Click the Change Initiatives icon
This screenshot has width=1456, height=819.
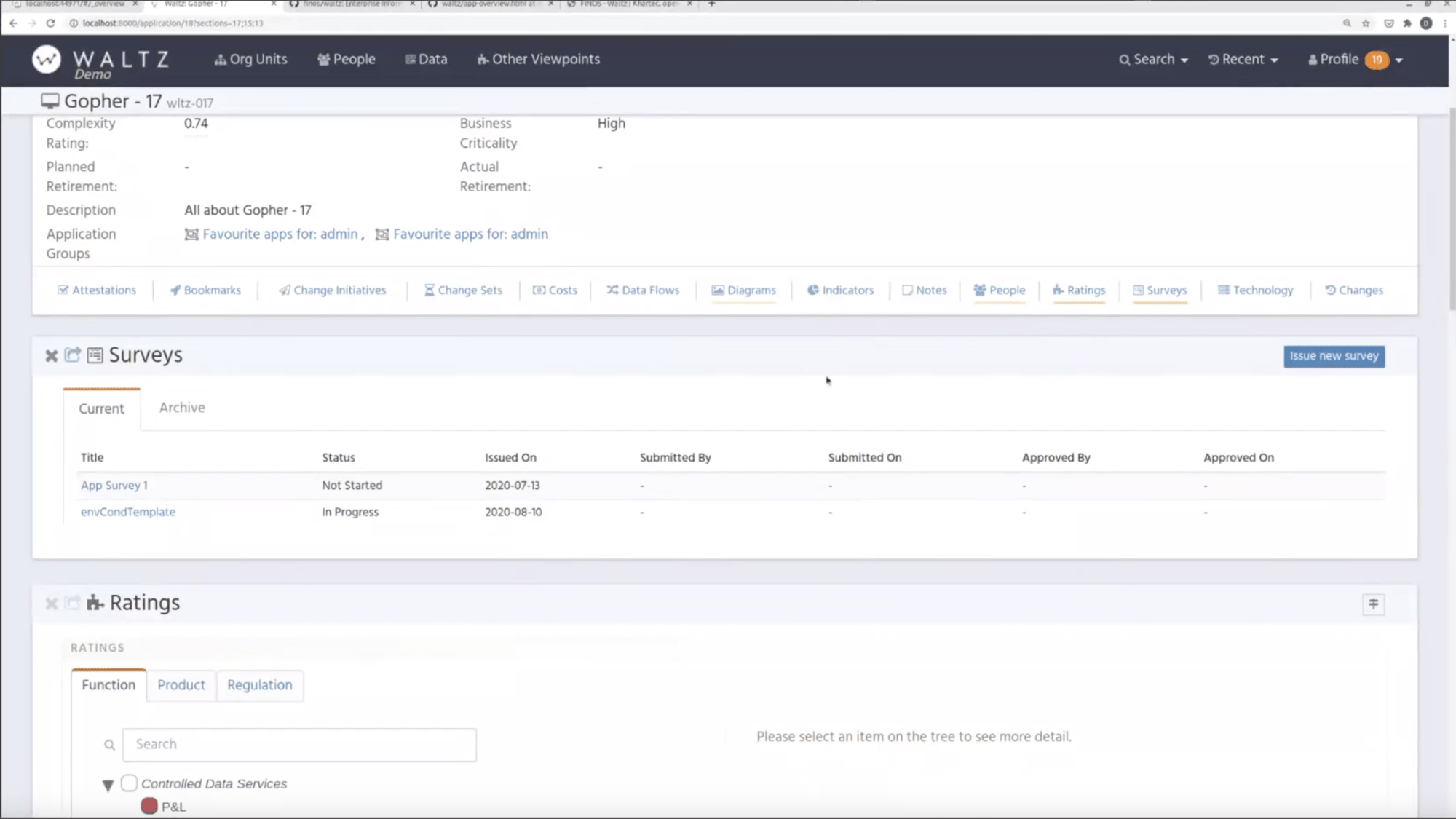284,289
